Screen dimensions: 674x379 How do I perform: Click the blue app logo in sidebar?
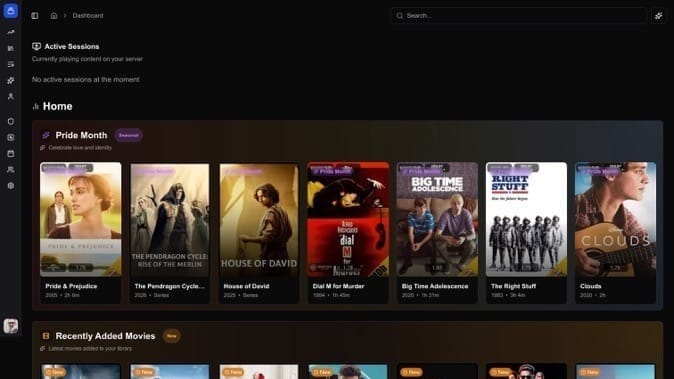click(x=11, y=11)
